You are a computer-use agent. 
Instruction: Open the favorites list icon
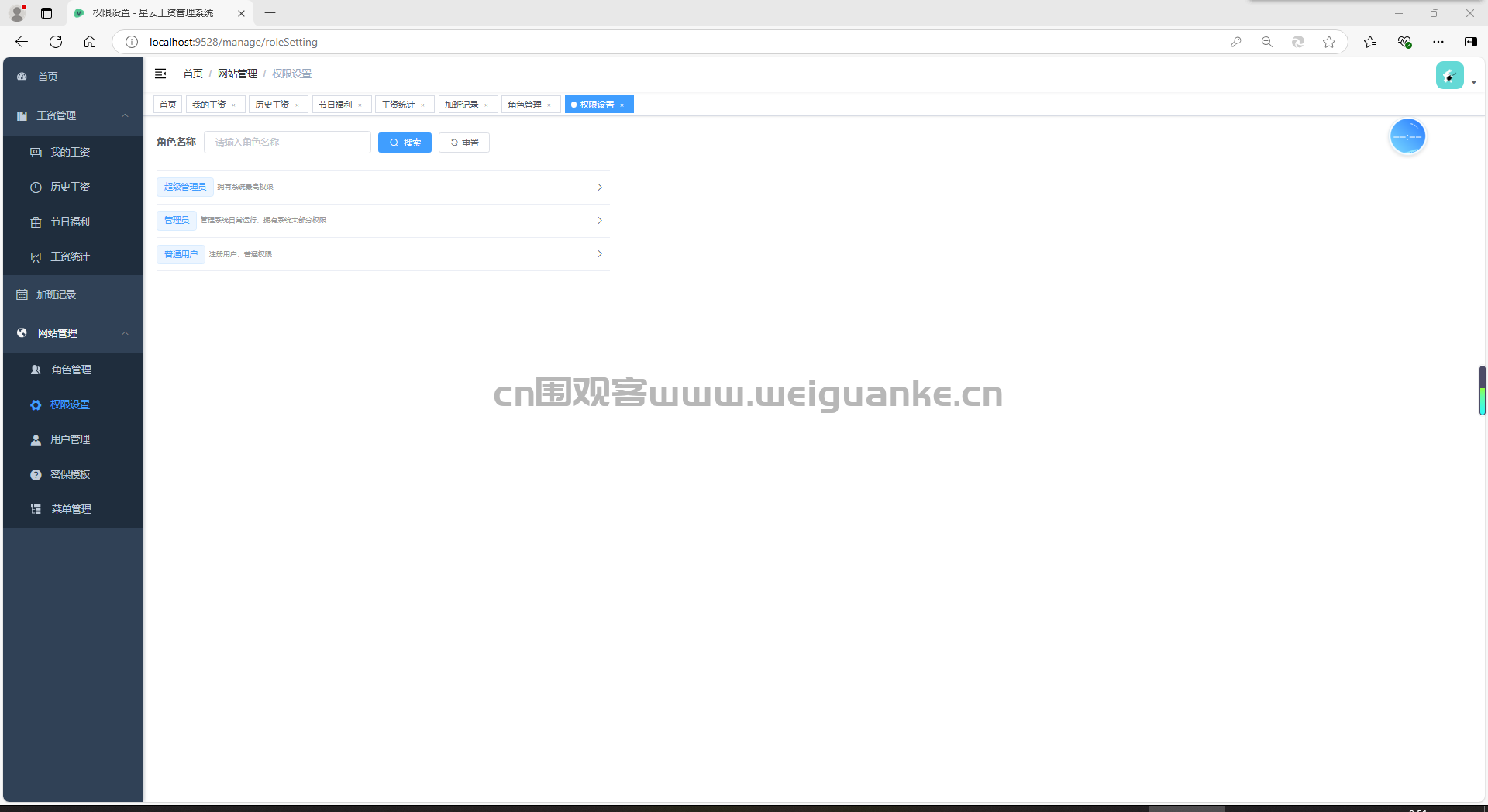tap(1370, 42)
